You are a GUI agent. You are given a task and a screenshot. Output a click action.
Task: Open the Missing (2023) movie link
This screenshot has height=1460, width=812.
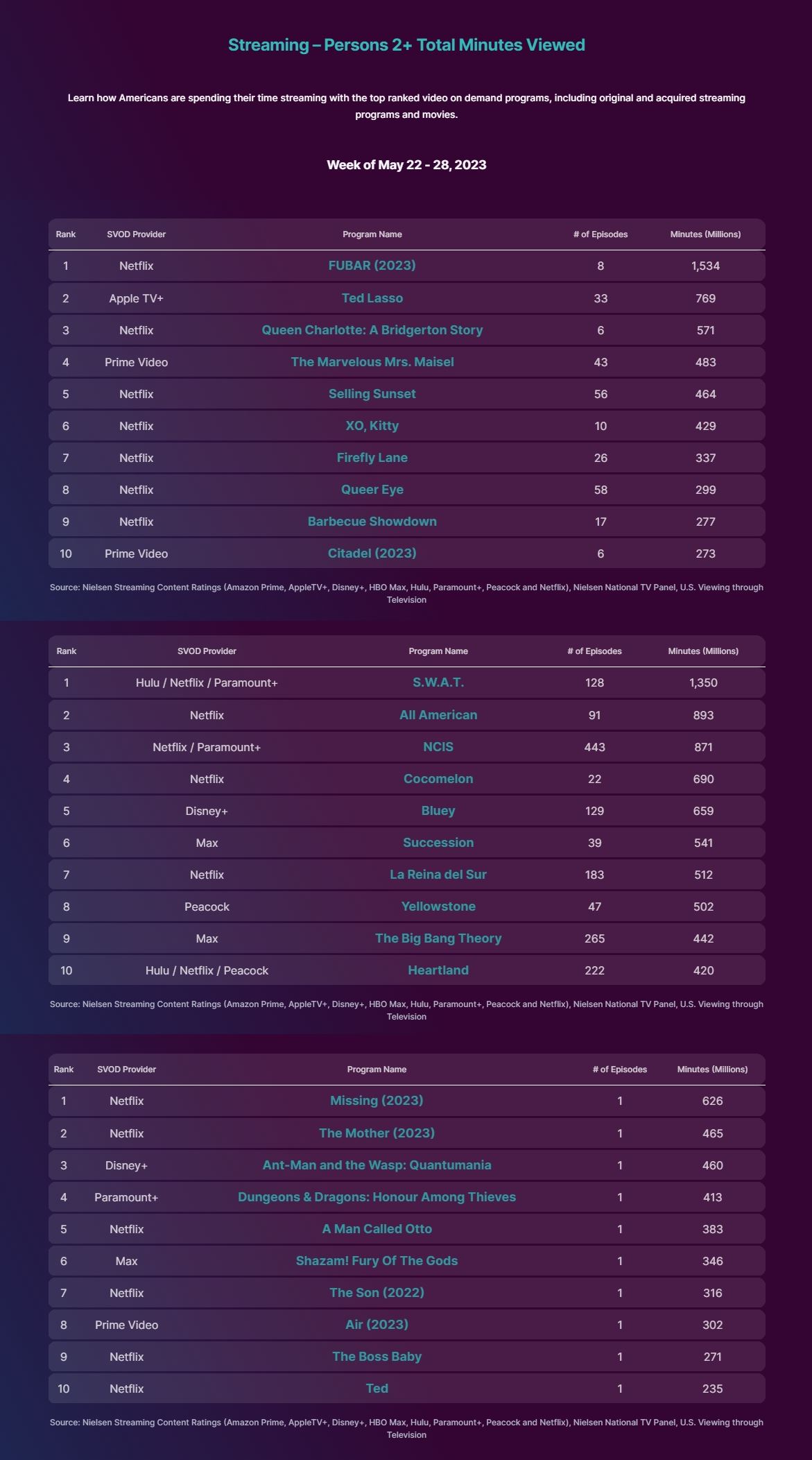point(377,1101)
